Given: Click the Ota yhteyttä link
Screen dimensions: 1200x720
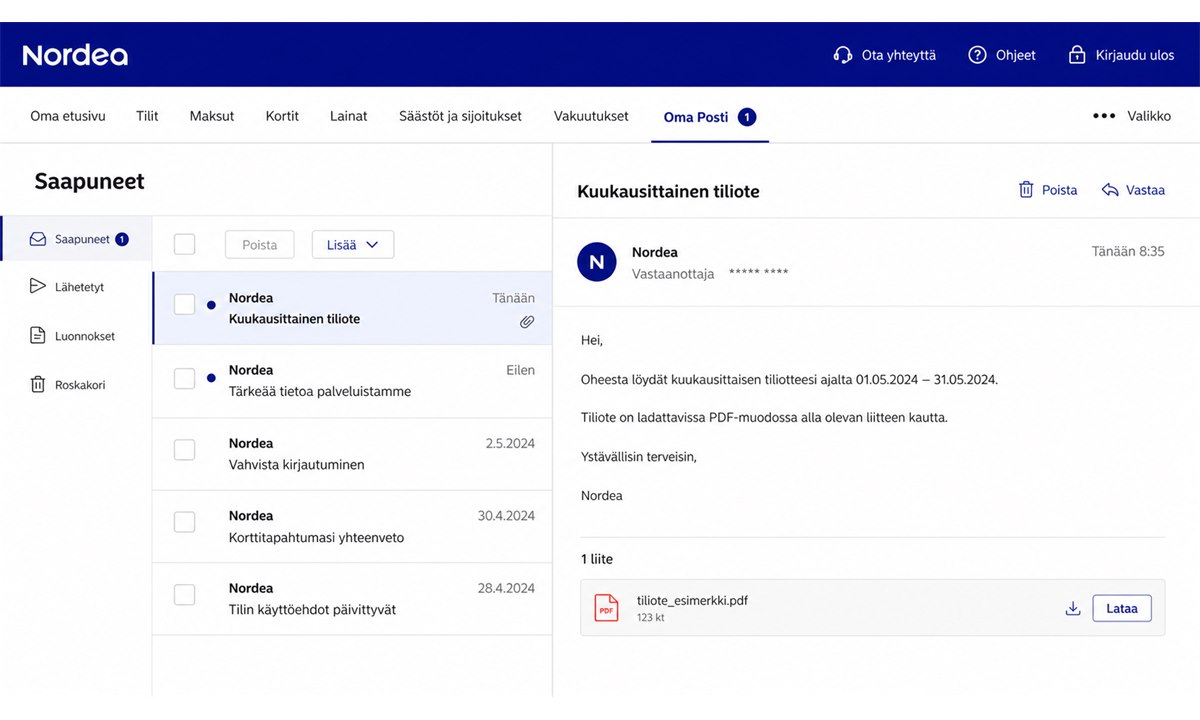Looking at the screenshot, I should [899, 55].
